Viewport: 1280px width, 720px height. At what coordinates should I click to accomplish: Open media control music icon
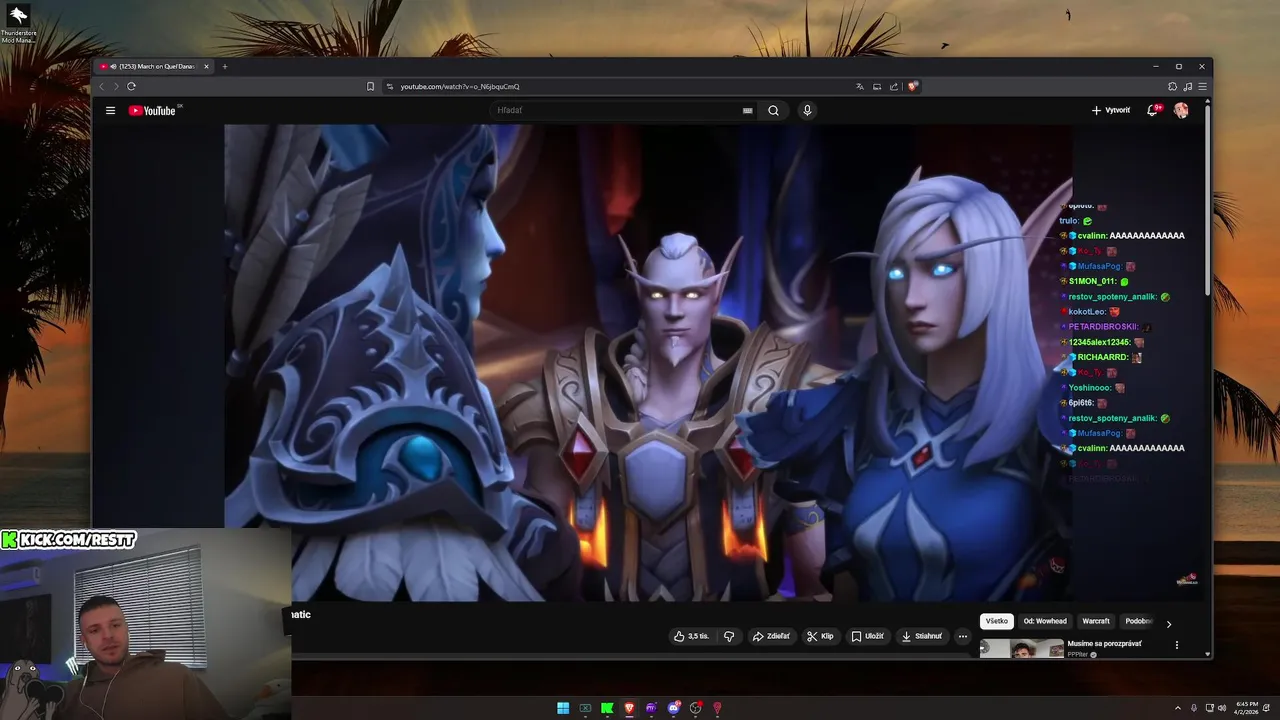[1188, 87]
